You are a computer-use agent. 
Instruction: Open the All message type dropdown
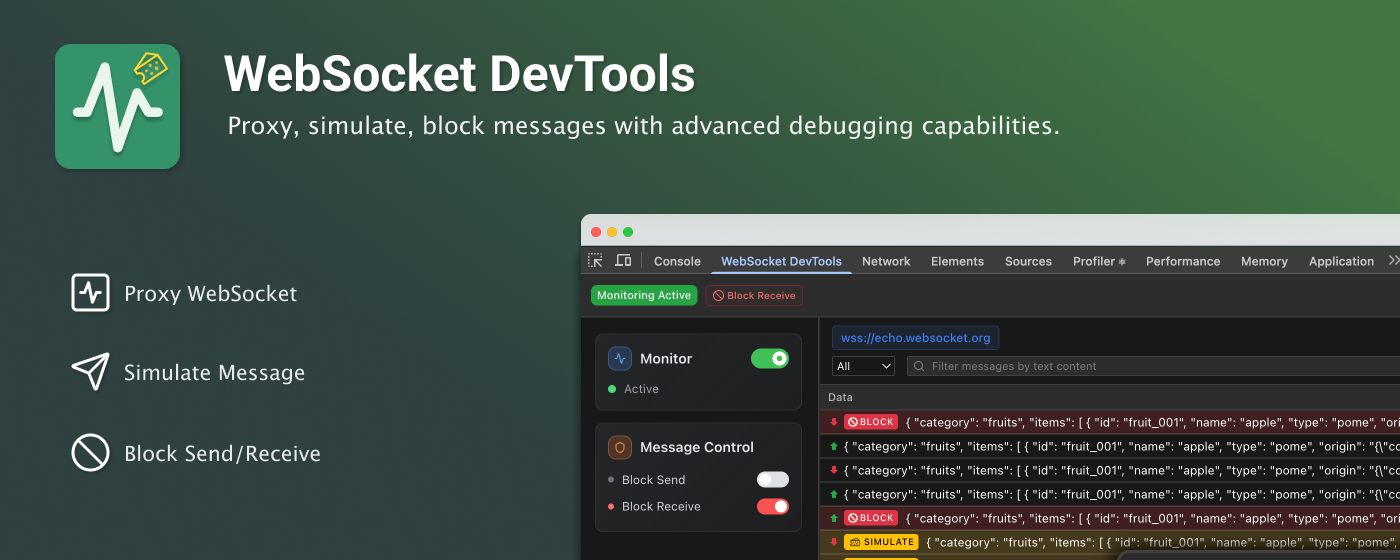(863, 366)
